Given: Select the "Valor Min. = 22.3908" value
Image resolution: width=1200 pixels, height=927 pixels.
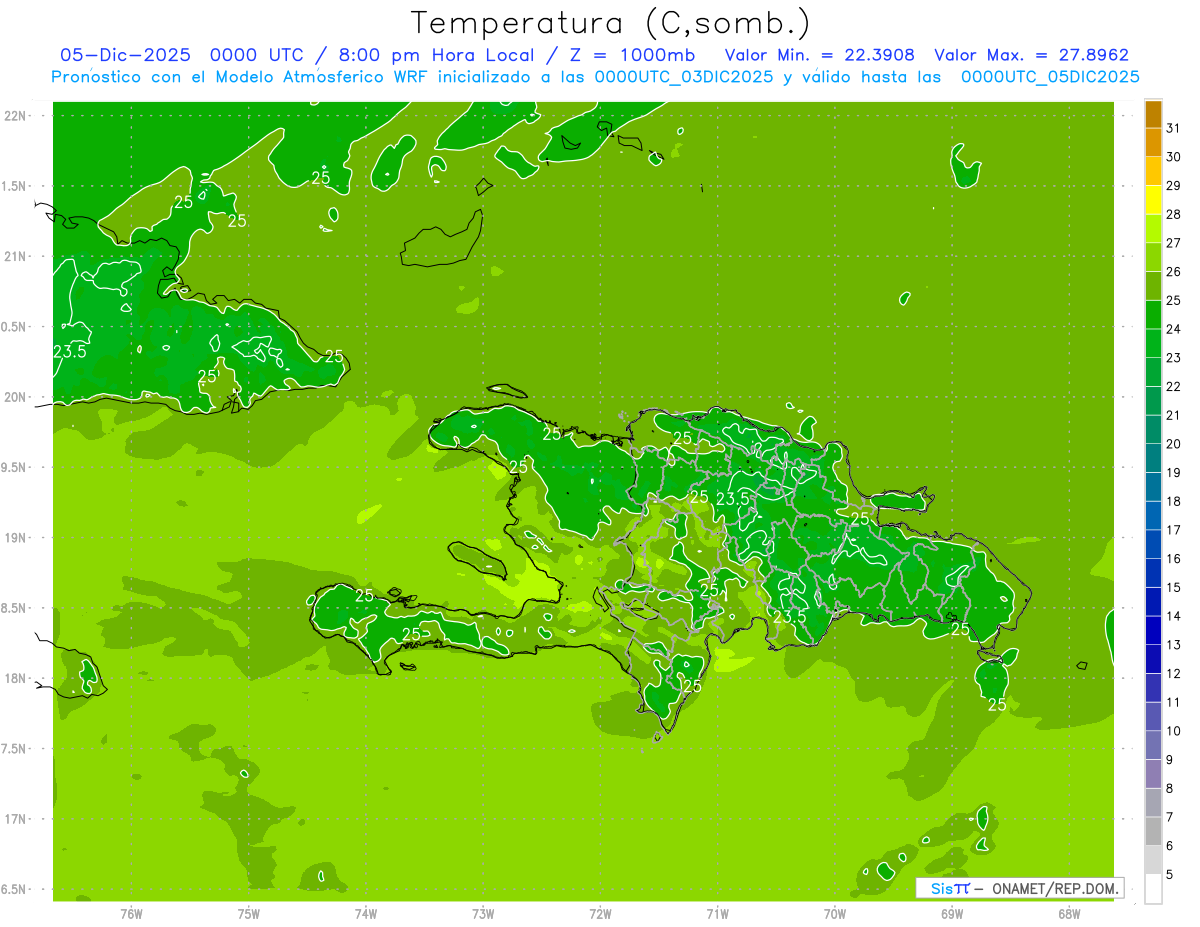Looking at the screenshot, I should pyautogui.click(x=819, y=55).
